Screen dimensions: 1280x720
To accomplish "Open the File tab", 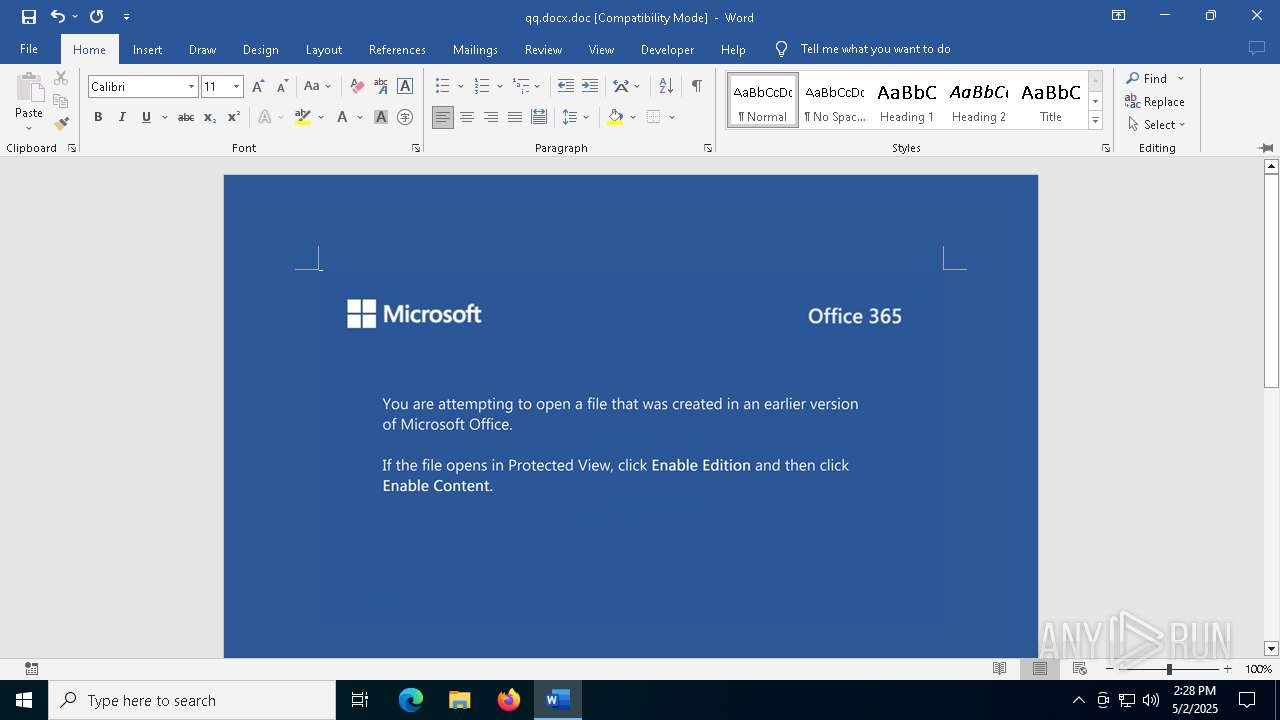I will [29, 49].
